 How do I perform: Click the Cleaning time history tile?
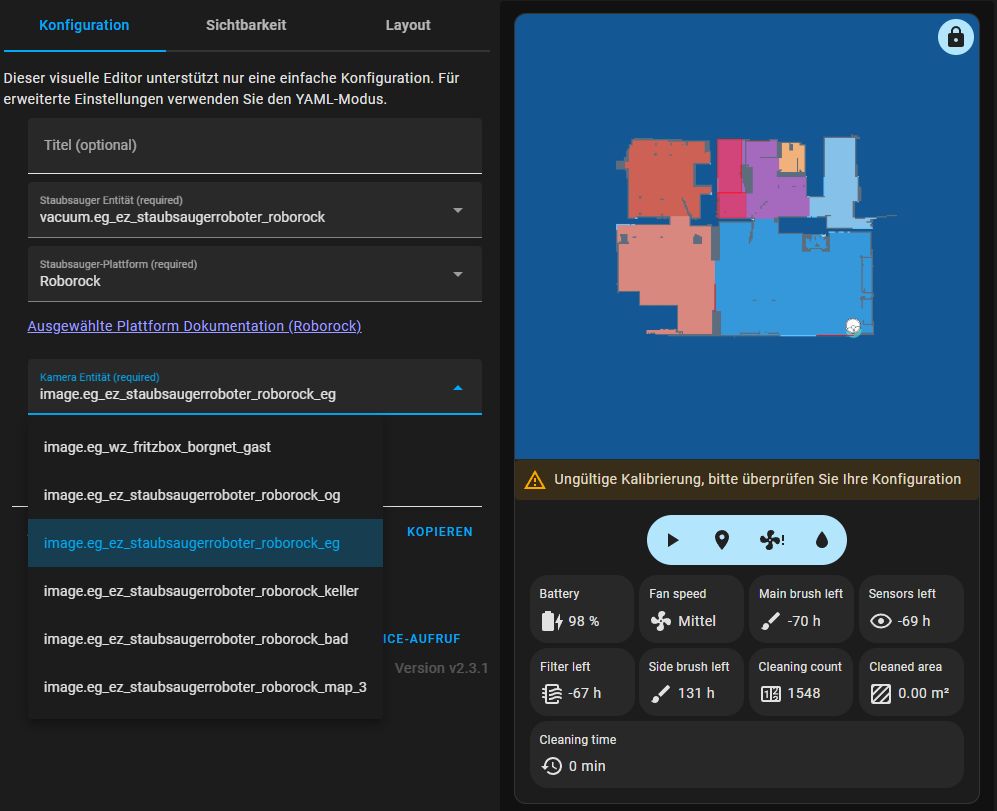pyautogui.click(x=746, y=754)
